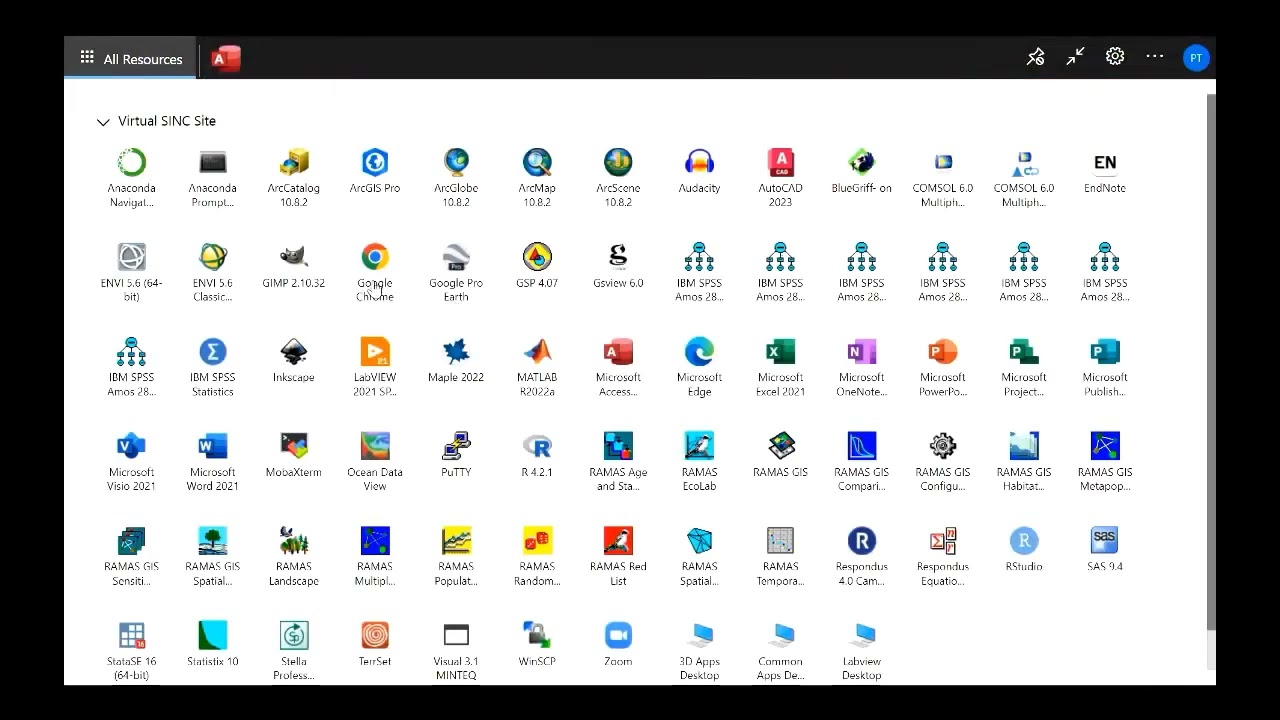
Task: Open RAMAS Red List
Action: coord(618,556)
